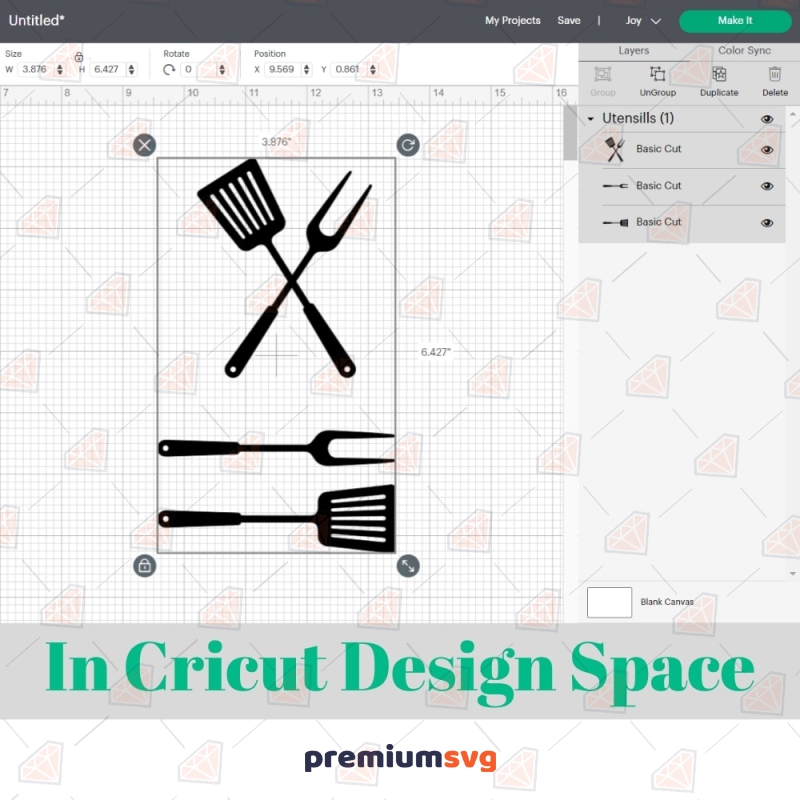Delete the selection with the Delete icon
This screenshot has height=800, width=800.
[775, 74]
